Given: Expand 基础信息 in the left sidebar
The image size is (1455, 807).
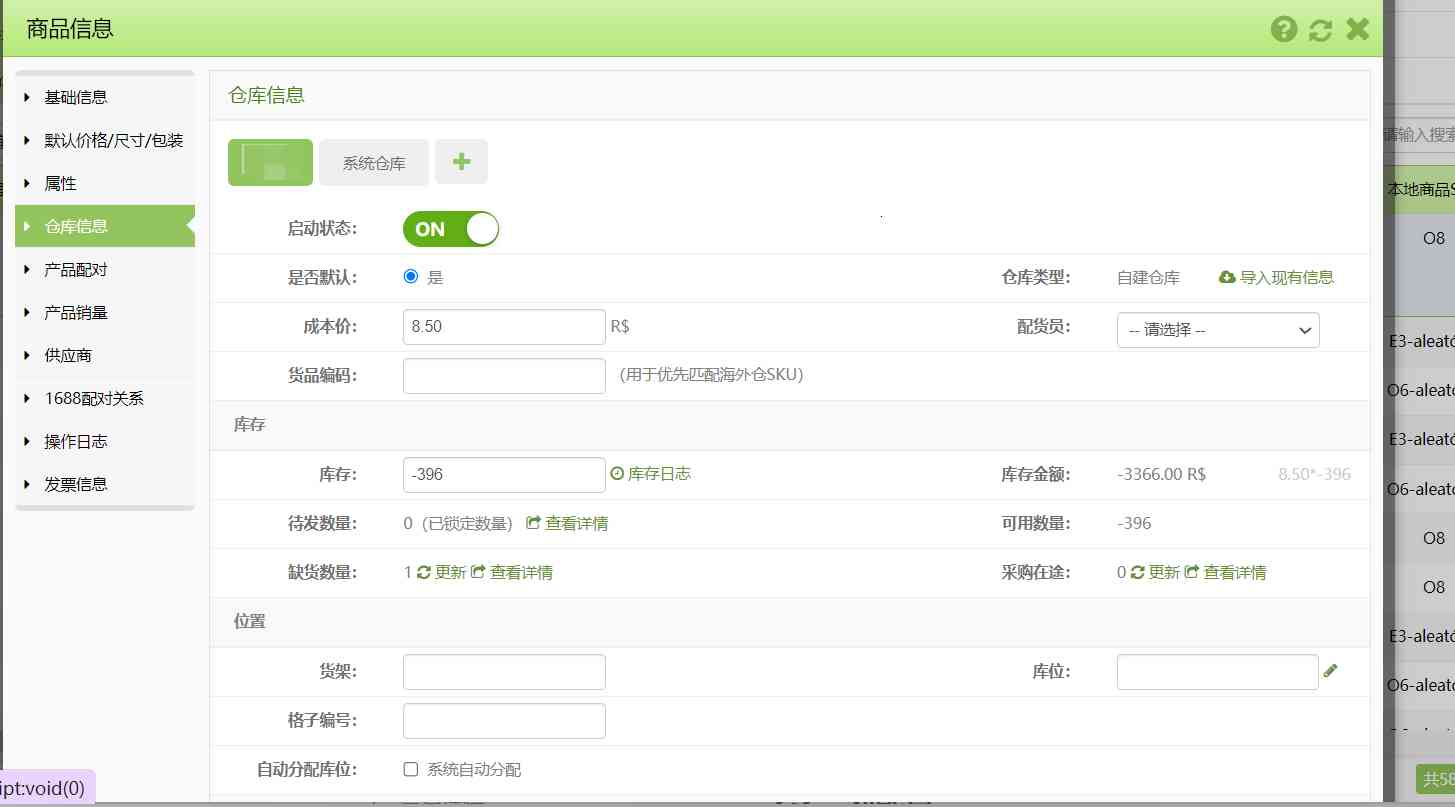Looking at the screenshot, I should click(76, 97).
